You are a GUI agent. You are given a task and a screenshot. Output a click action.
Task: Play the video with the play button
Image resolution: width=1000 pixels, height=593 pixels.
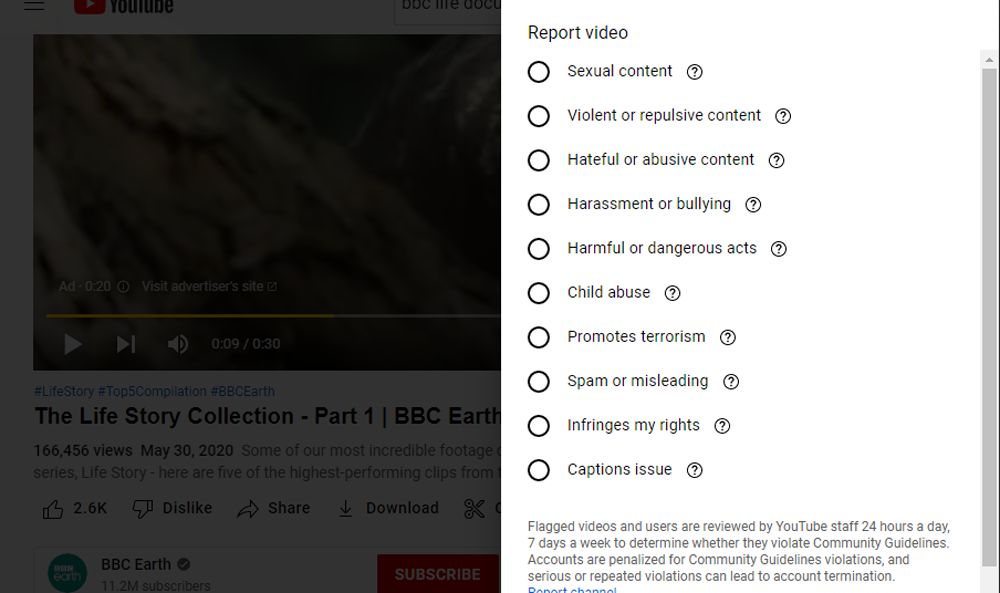click(x=73, y=344)
